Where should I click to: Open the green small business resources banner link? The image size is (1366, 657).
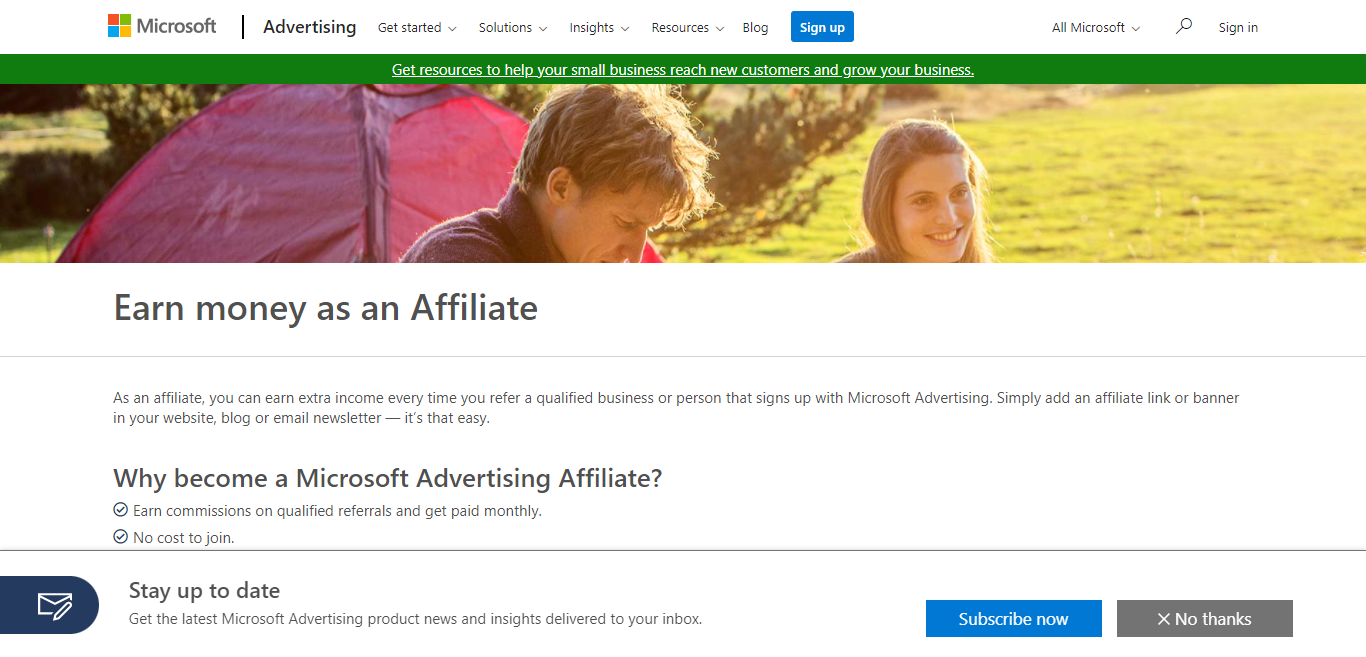(683, 70)
